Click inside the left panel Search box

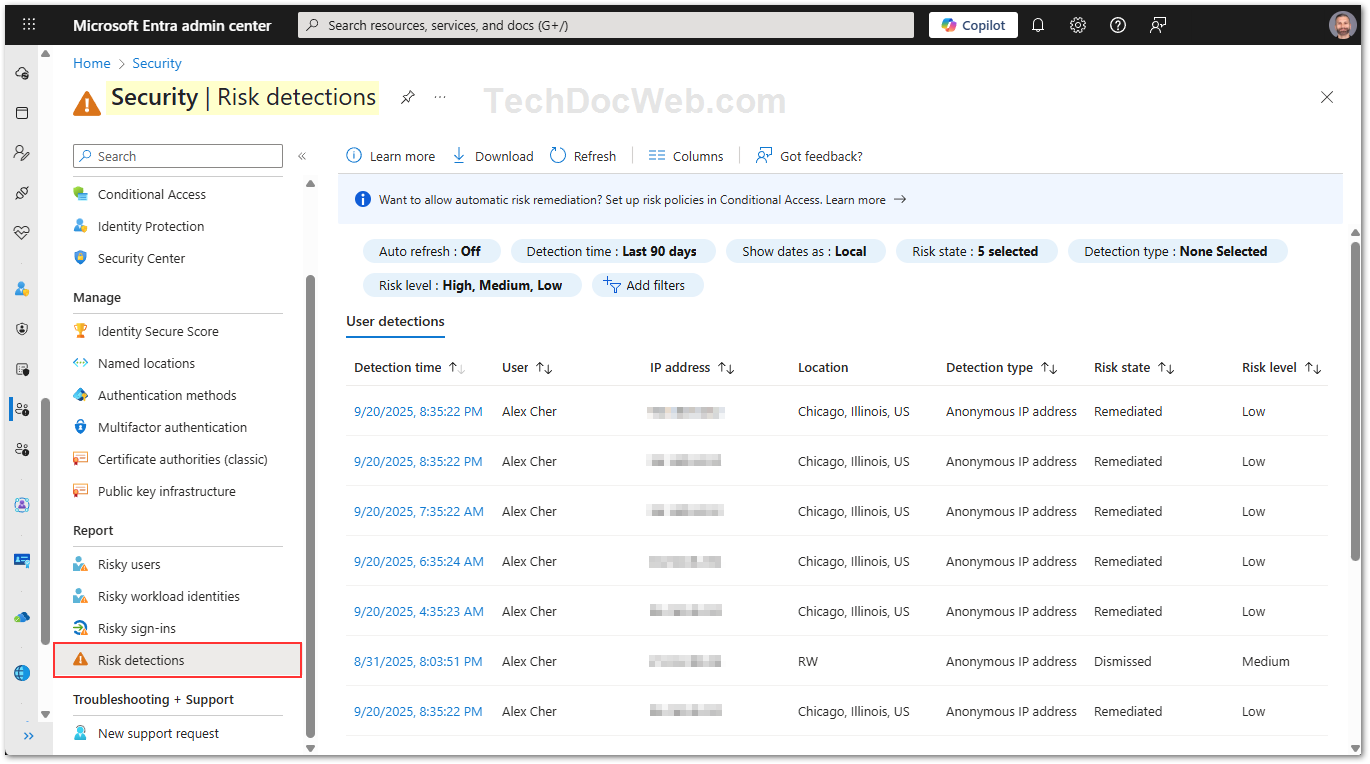tap(177, 156)
